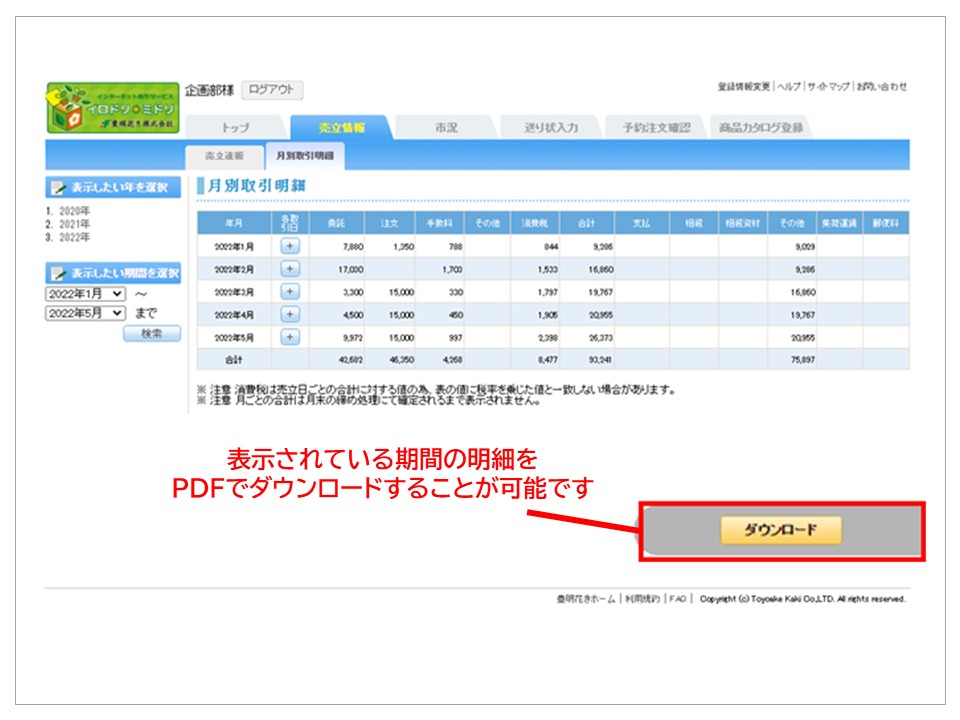Screen dimensions: 960x720
Task: Select year 2021年 in the list
Action: coord(74,225)
